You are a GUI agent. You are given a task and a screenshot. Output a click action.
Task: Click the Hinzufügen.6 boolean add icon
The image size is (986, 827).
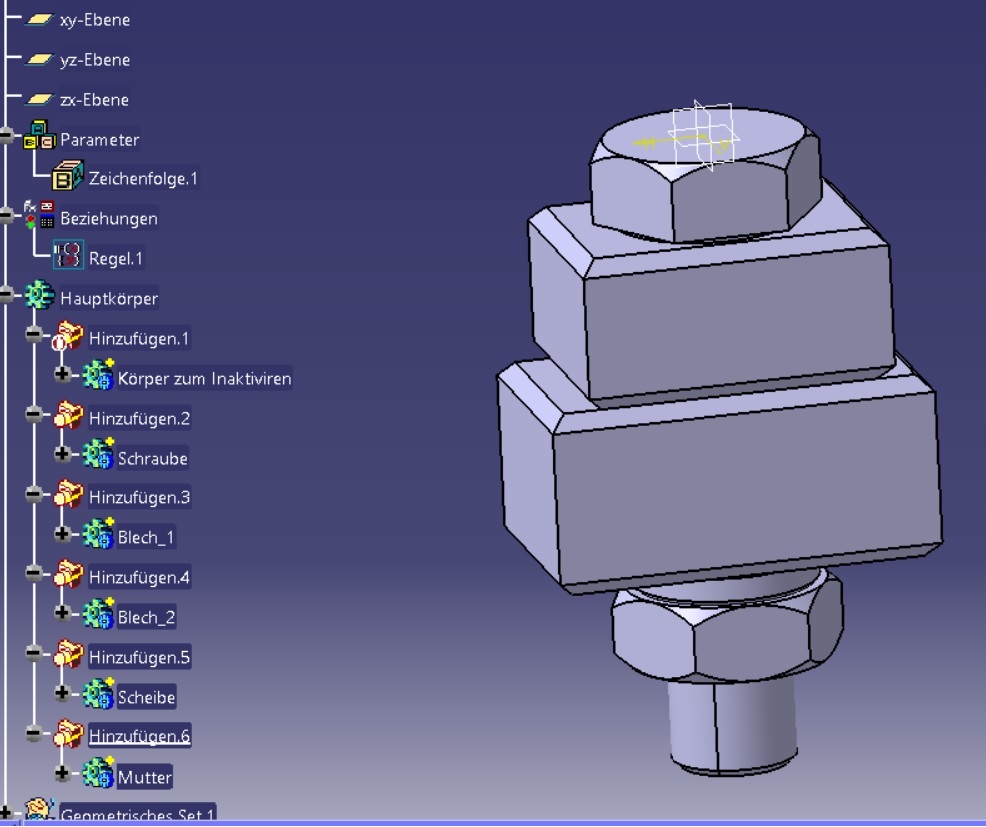point(68,733)
